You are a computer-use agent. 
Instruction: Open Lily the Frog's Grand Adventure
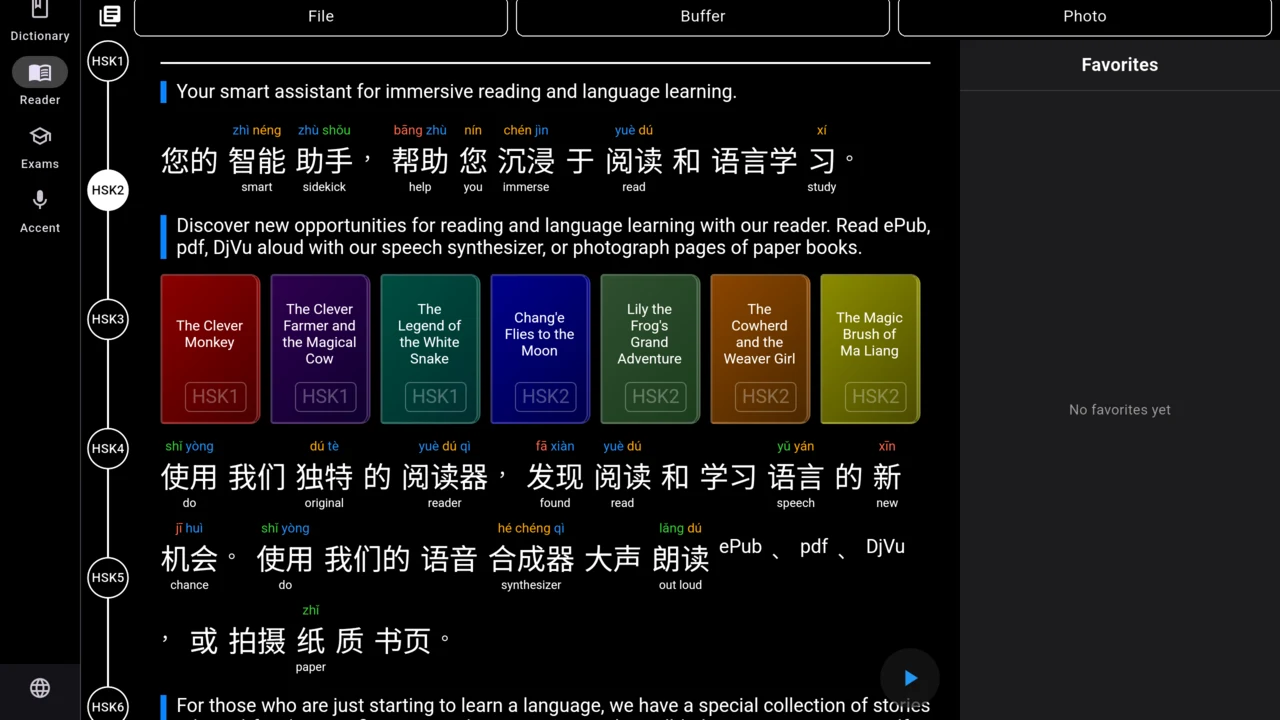coord(650,349)
